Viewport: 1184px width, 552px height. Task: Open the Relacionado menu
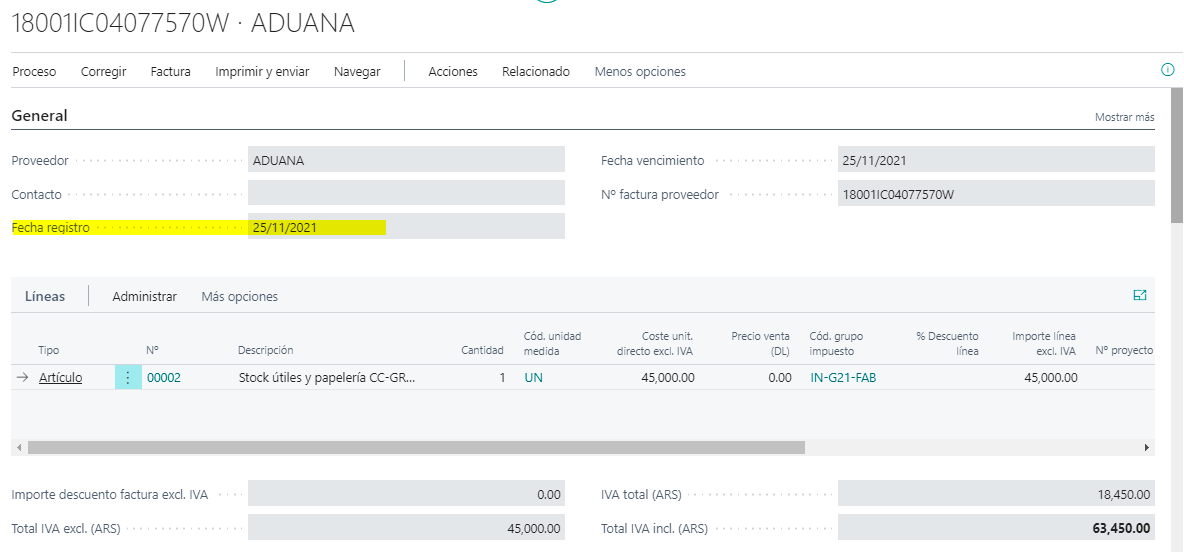(x=536, y=72)
